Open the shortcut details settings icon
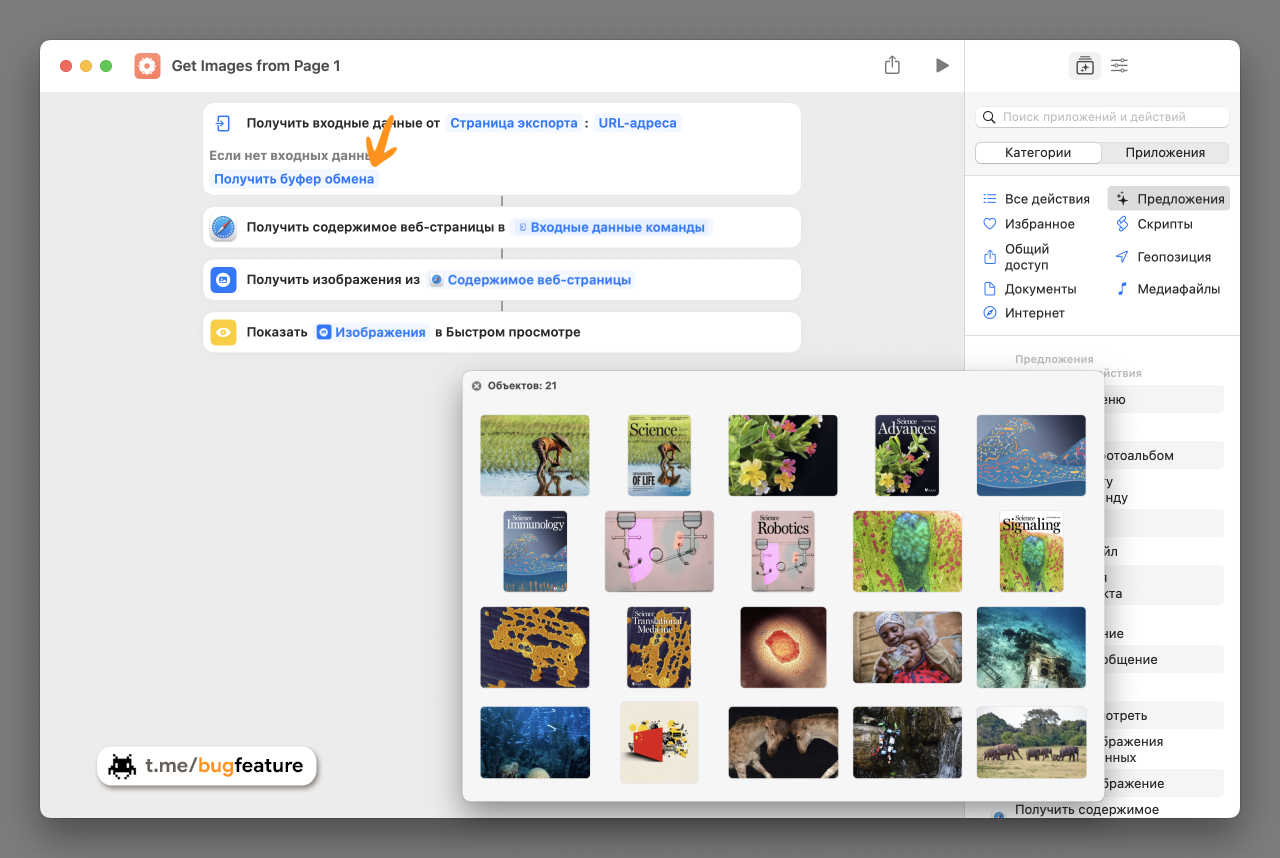The image size is (1280, 858). click(1119, 65)
